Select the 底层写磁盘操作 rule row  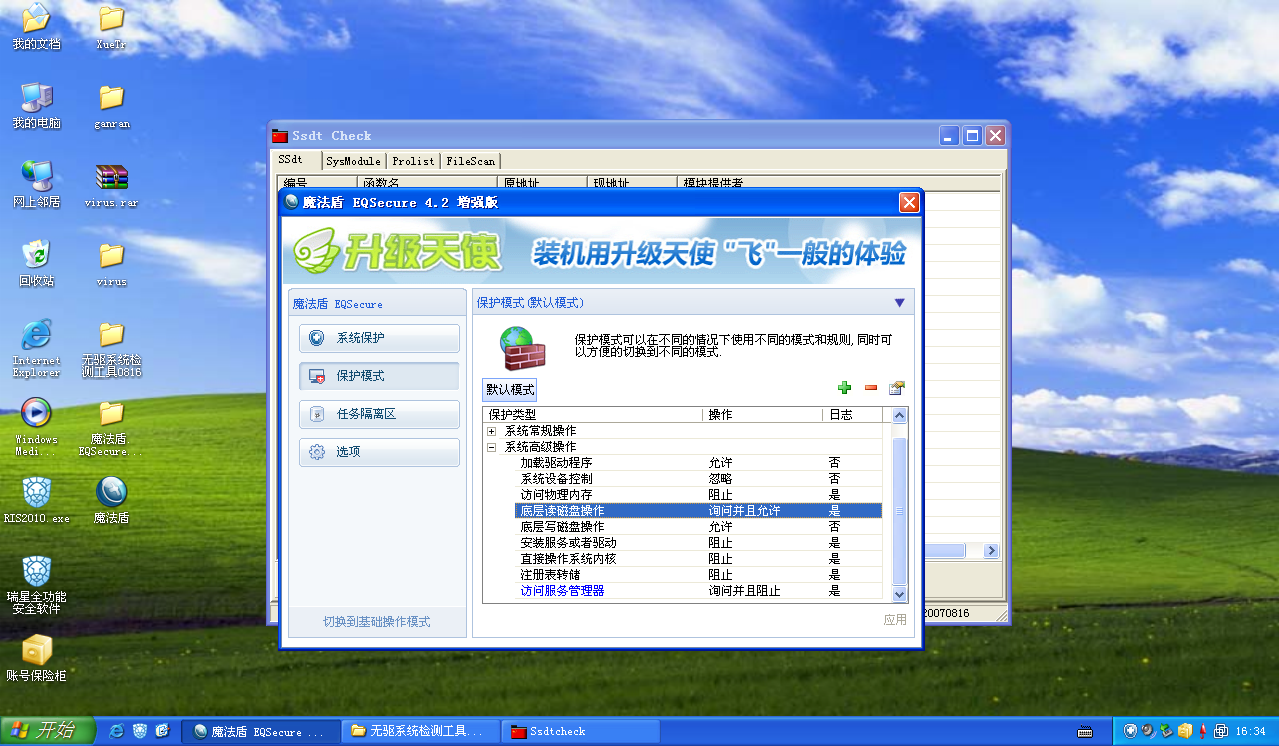coord(698,527)
